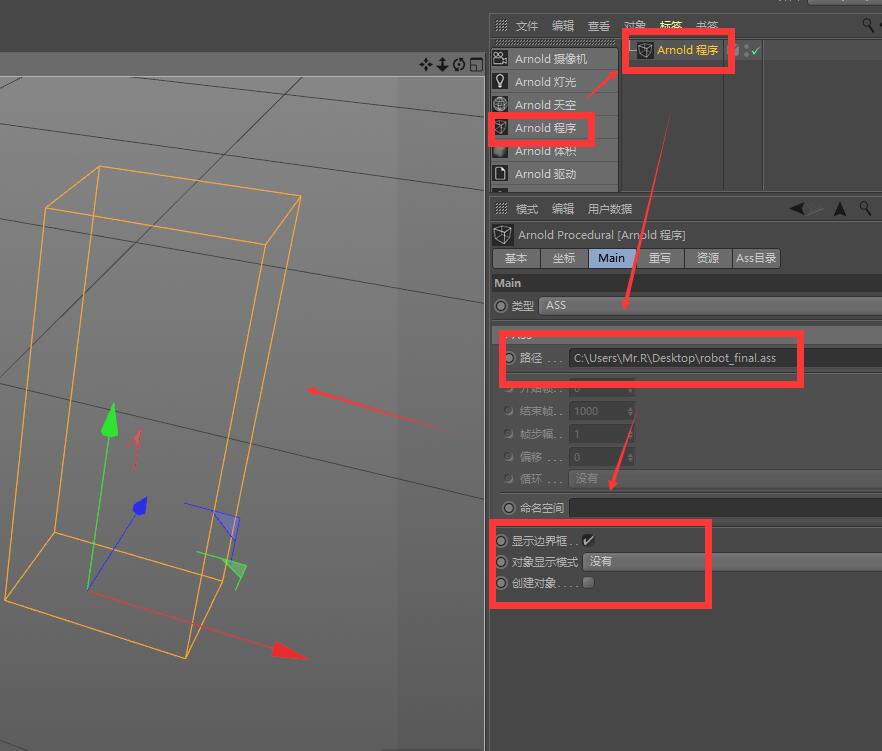
Task: Open the 模式 menu in attribute manager
Action: (526, 209)
